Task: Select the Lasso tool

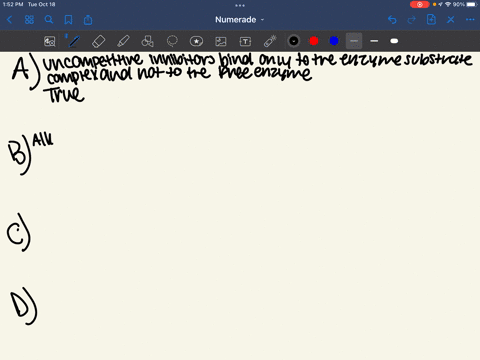Action: point(172,41)
